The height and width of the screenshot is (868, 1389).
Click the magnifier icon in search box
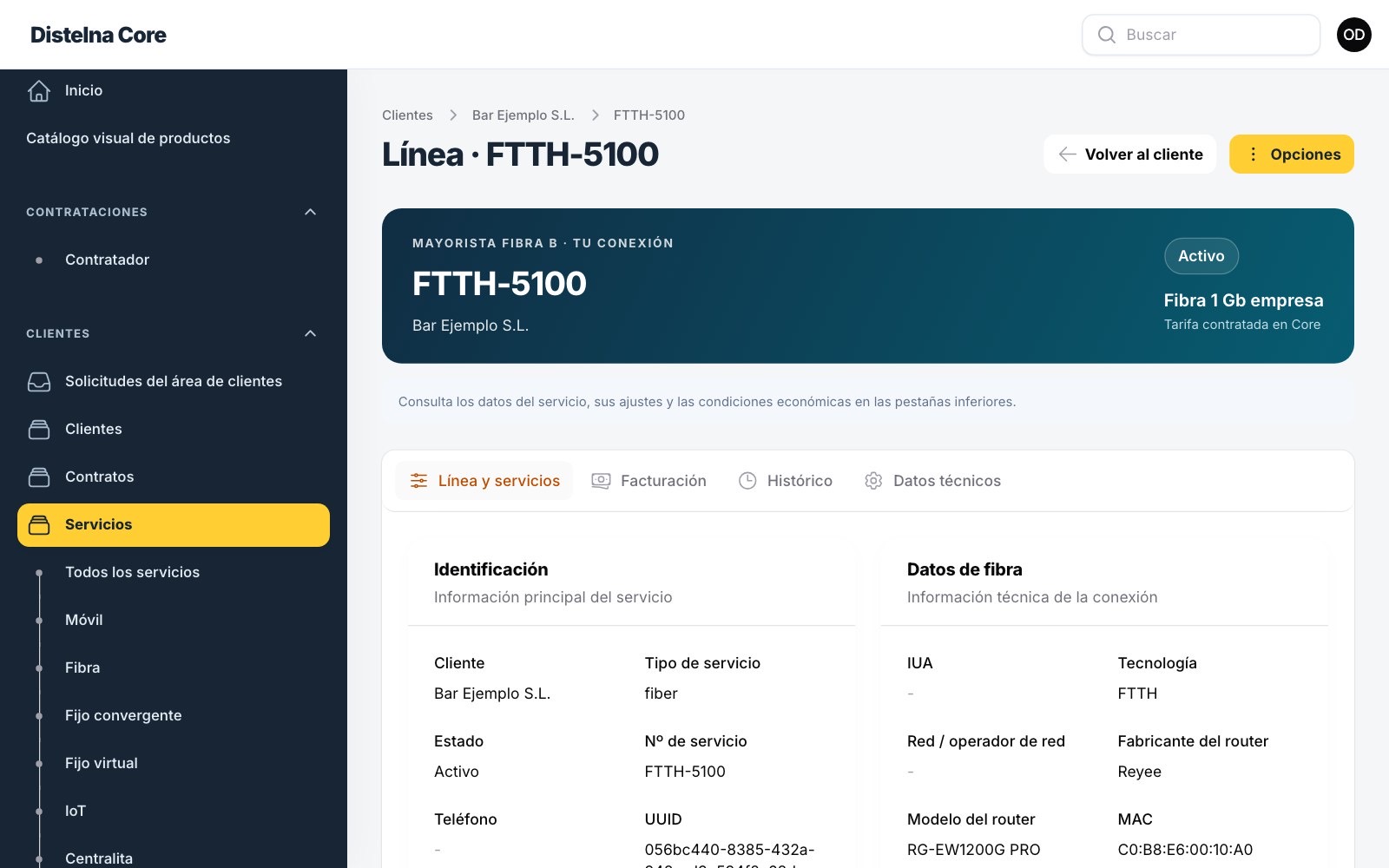(1107, 35)
